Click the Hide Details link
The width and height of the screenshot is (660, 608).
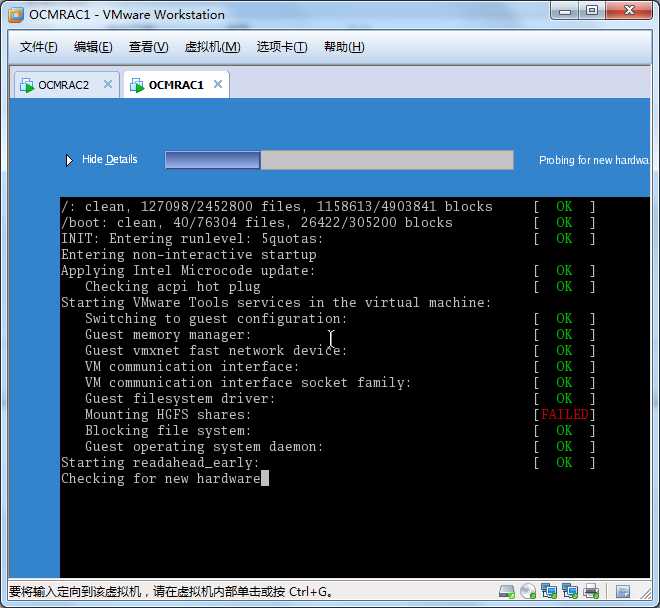pyautogui.click(x=109, y=160)
